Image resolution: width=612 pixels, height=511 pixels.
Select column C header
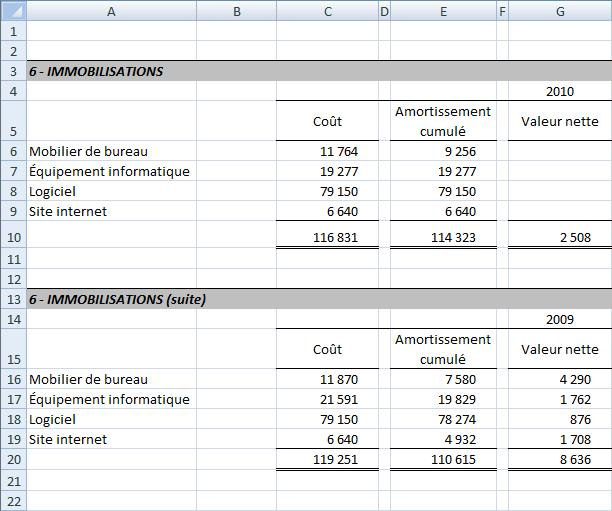pos(327,11)
